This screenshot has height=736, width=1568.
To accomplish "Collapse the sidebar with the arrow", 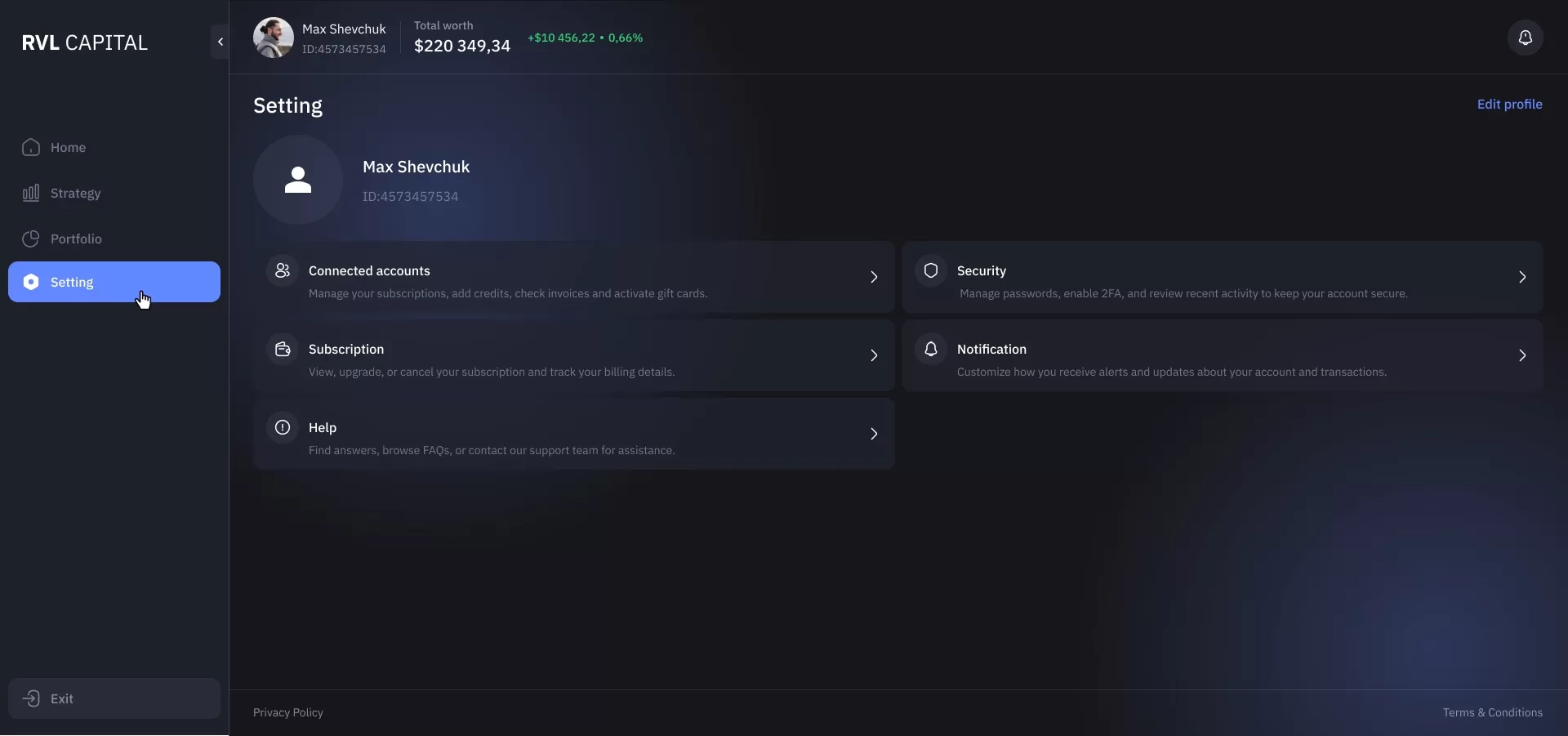I will [x=220, y=42].
